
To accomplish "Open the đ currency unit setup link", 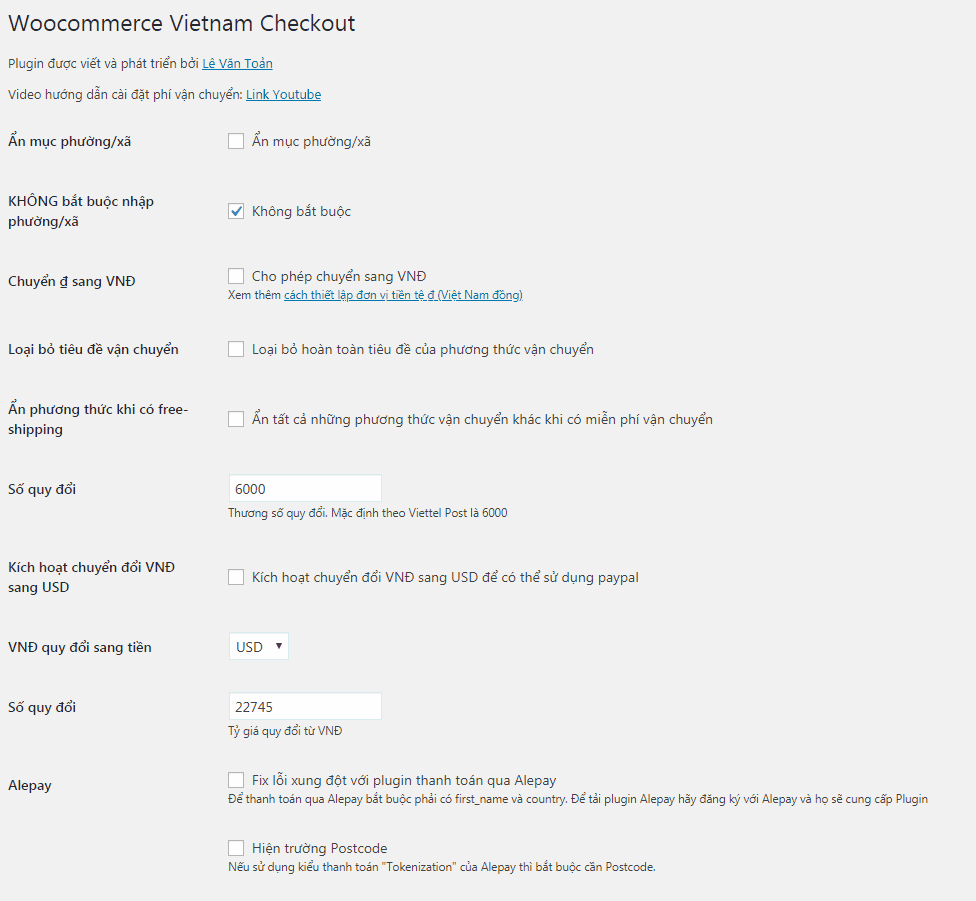I will [403, 295].
